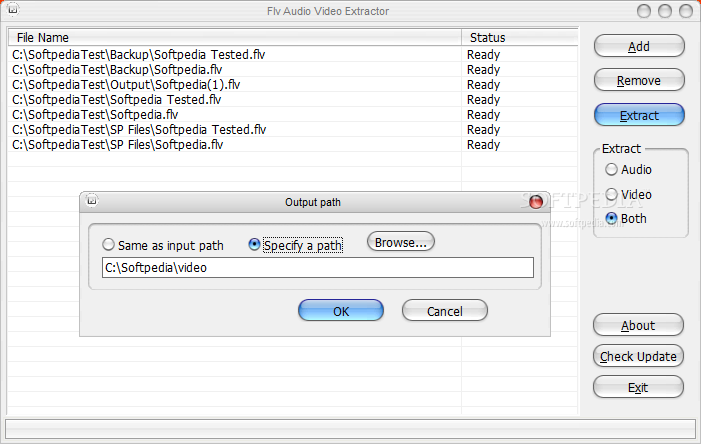The image size is (701, 444).
Task: Select the Audio extract option
Action: point(629,169)
